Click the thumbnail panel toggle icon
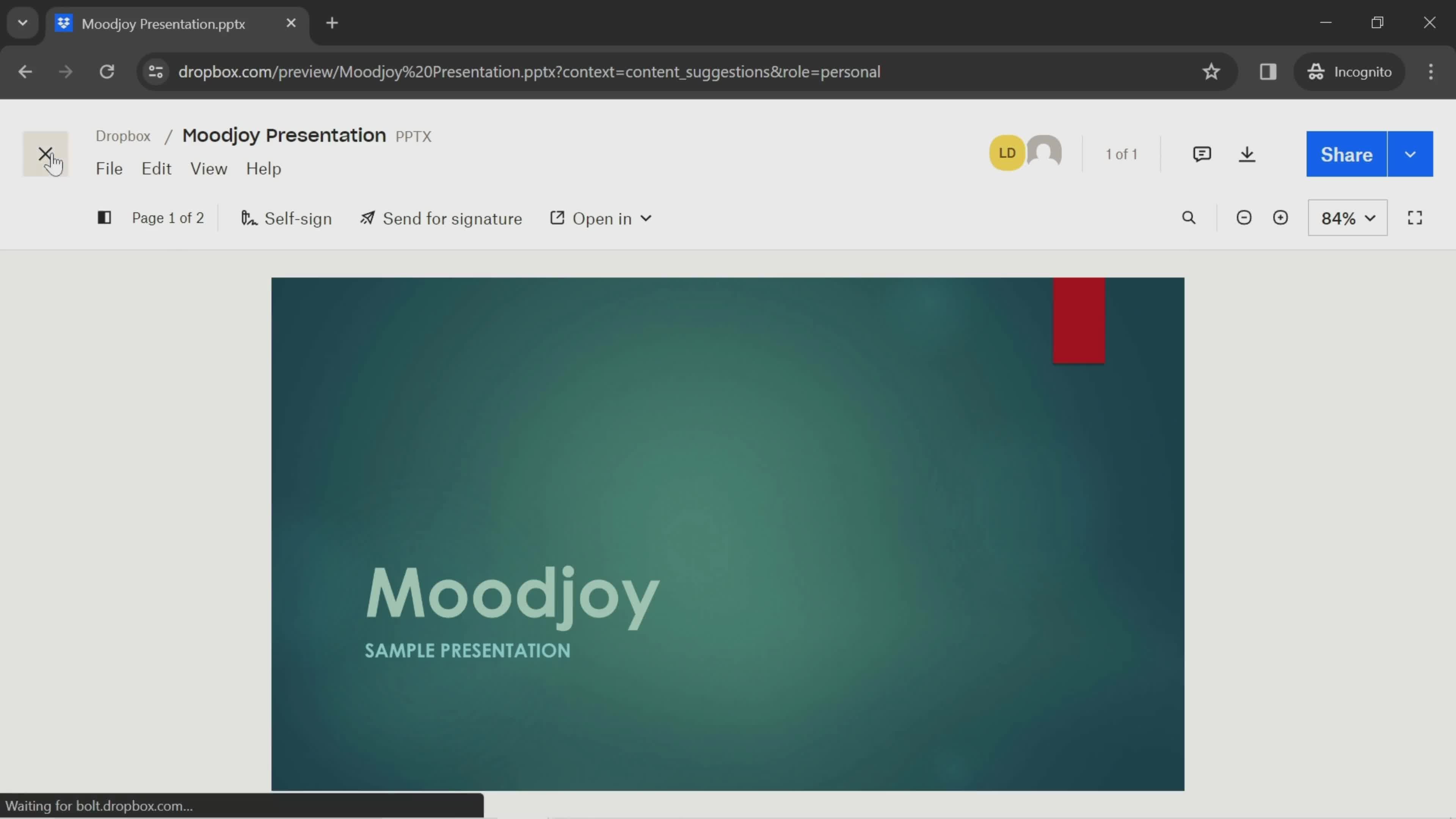 (x=103, y=218)
